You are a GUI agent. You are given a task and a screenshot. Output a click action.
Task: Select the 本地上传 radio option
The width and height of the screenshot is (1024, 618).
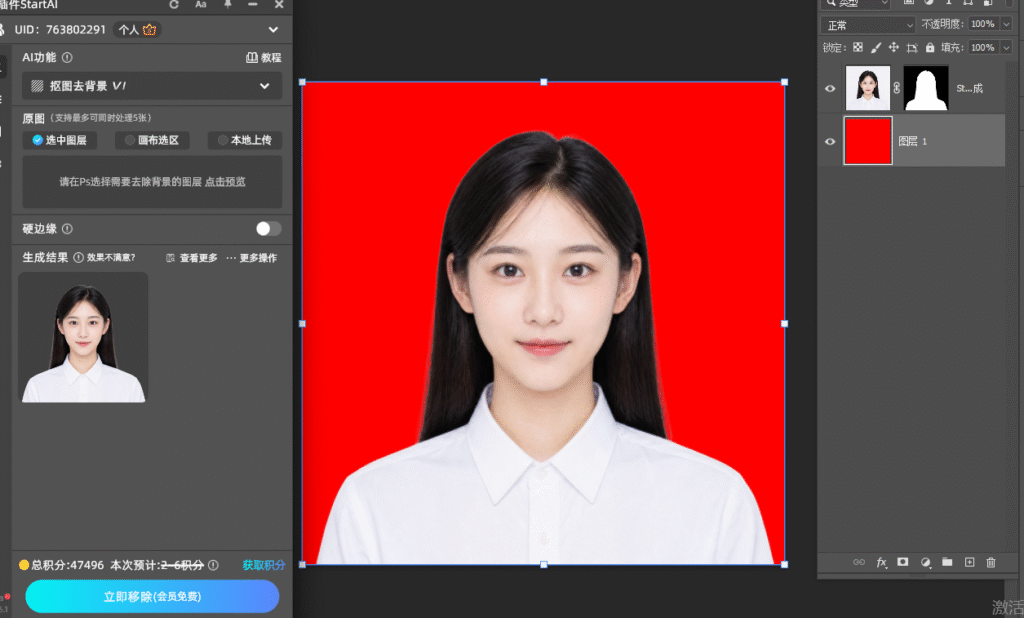point(245,140)
